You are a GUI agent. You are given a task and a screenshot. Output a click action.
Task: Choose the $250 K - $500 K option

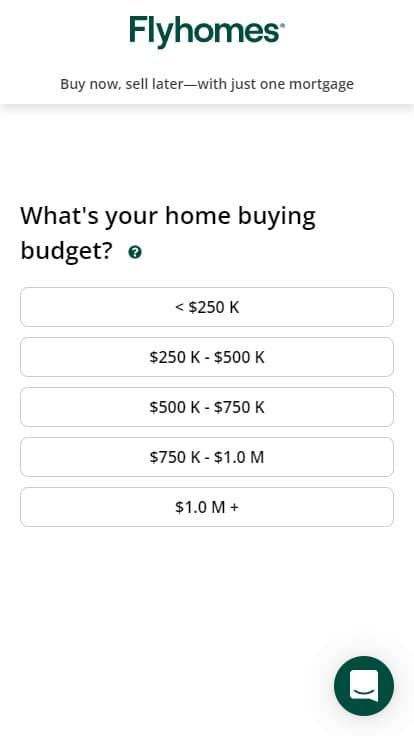[x=207, y=357]
